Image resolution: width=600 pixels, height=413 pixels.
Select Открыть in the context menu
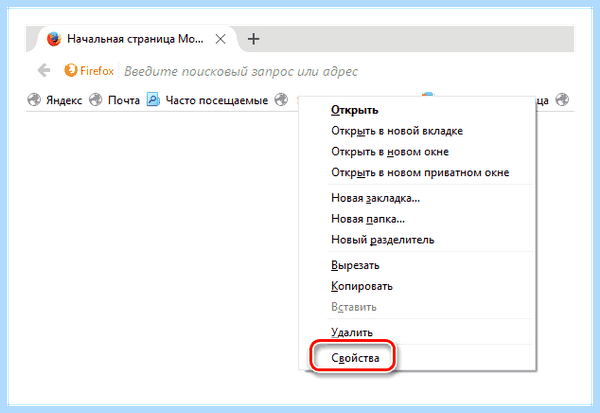417,110
